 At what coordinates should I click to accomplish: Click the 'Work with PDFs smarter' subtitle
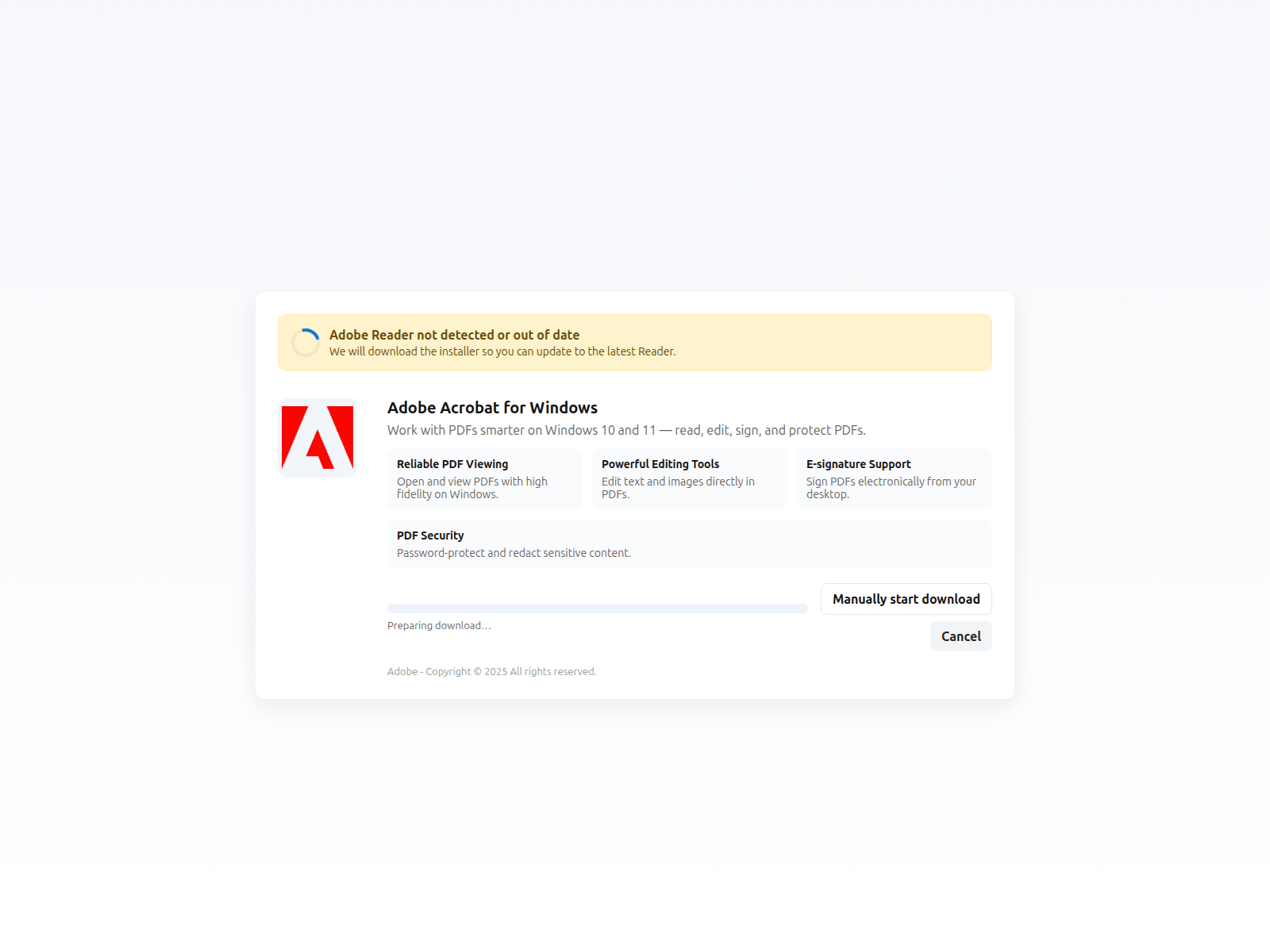coord(626,430)
